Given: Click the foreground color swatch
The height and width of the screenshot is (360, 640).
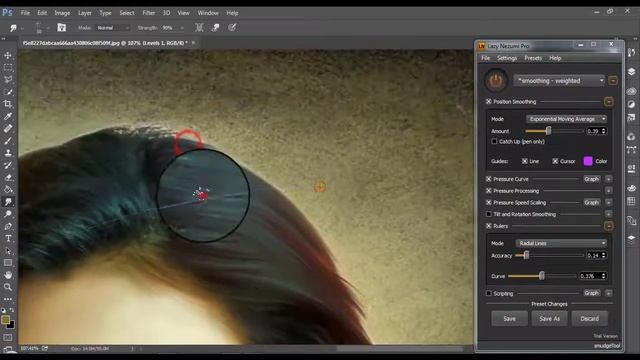Looking at the screenshot, I should coord(5,320).
